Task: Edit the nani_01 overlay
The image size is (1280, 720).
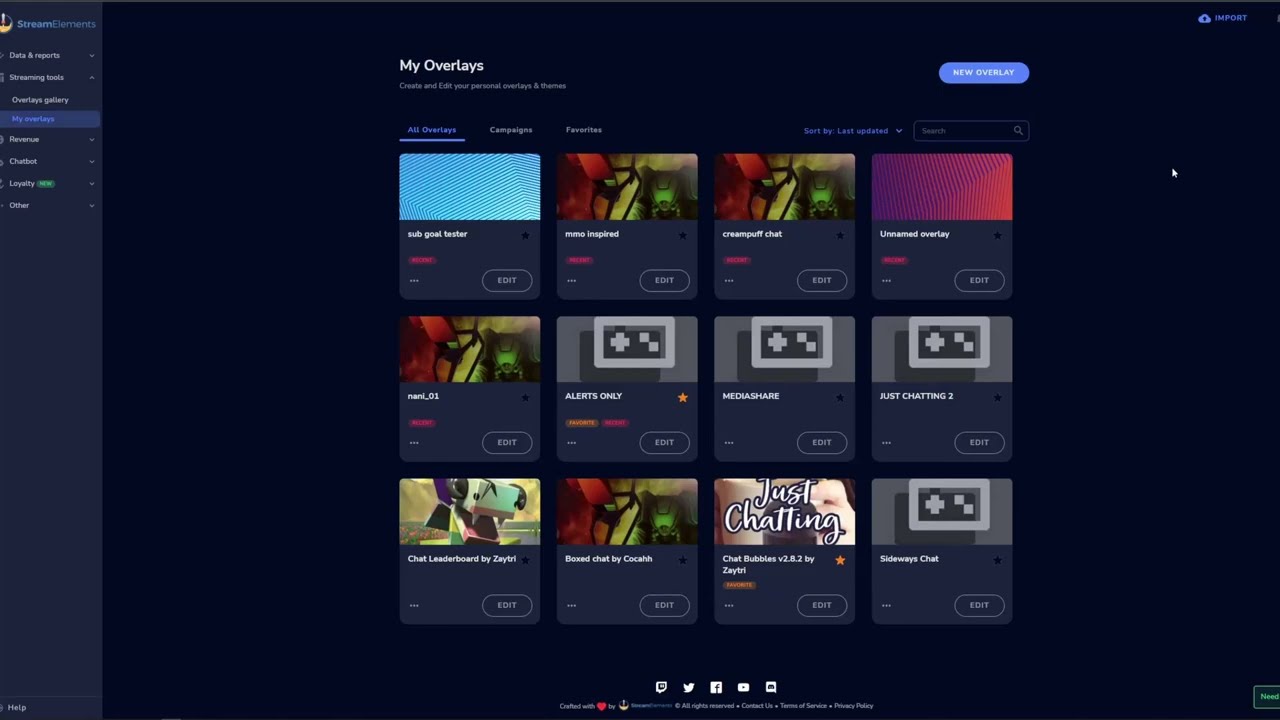Action: [x=507, y=442]
